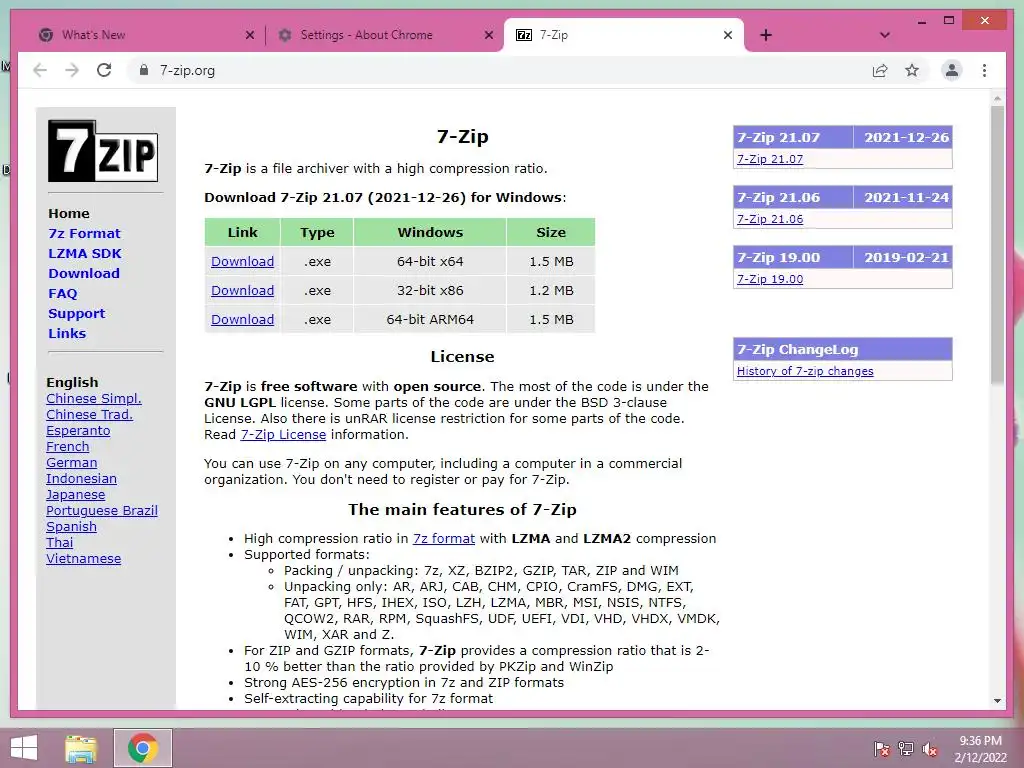The height and width of the screenshot is (768, 1024).
Task: Expand the tab search chevron
Action: tap(884, 35)
